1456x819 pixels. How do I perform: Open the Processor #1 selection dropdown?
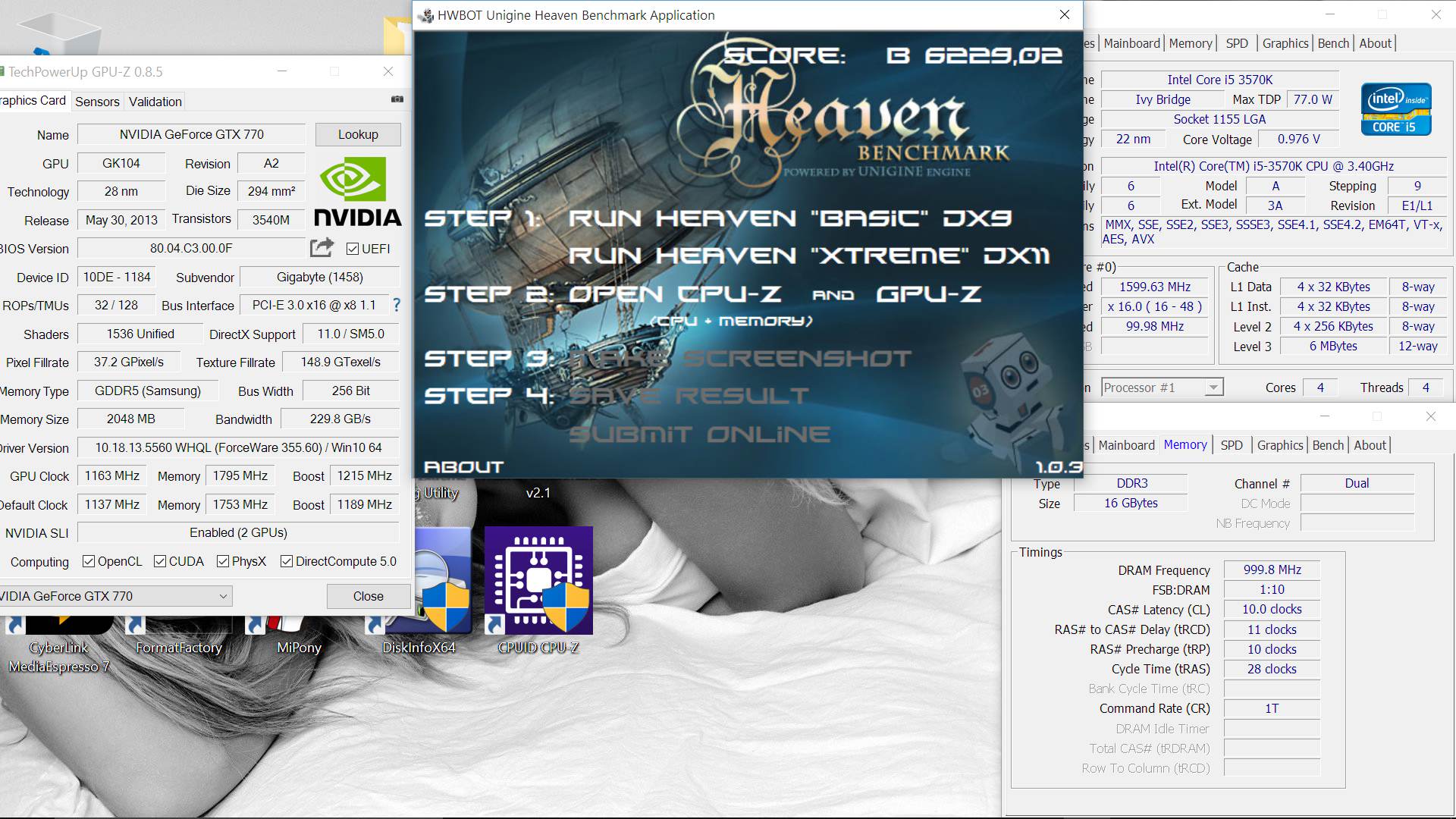coord(1162,388)
